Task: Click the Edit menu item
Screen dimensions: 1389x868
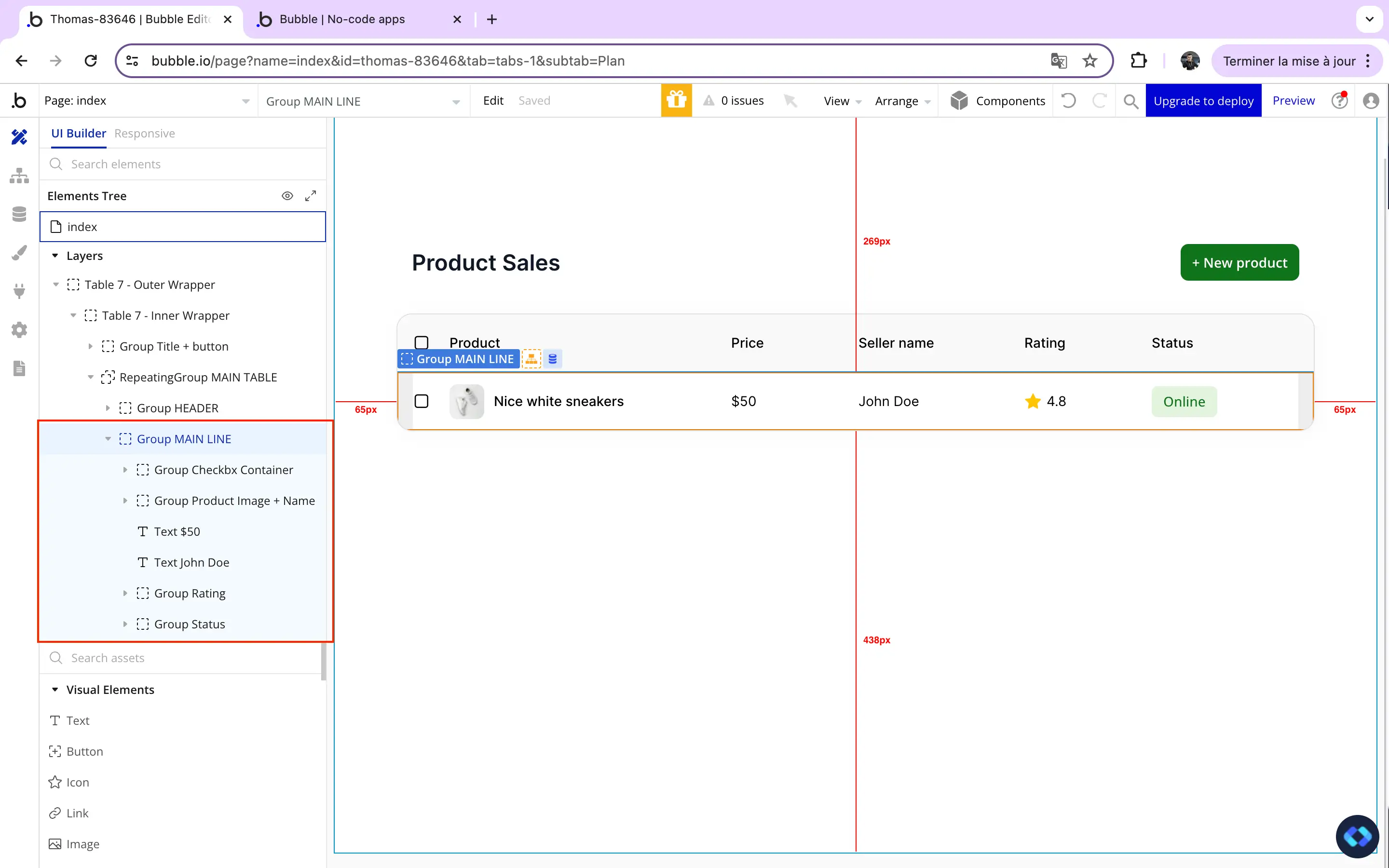Action: pos(493,100)
